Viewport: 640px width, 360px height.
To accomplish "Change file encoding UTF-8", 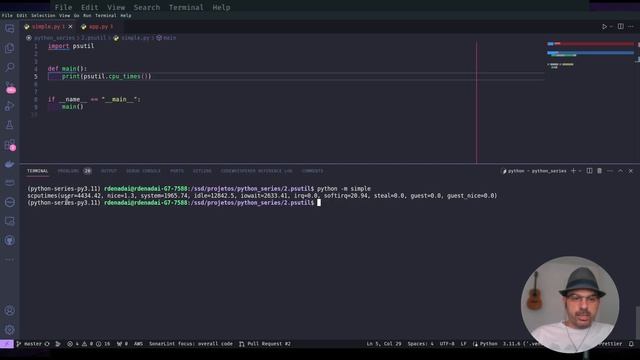I will 447,344.
